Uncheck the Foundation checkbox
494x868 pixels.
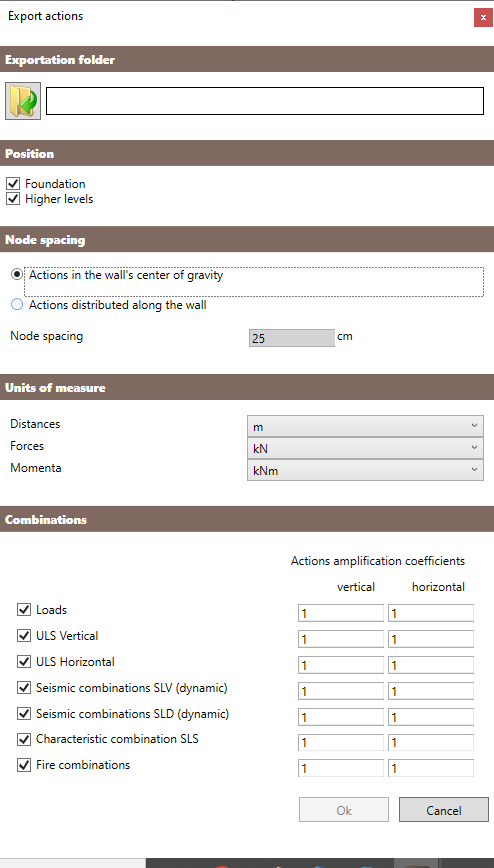click(x=13, y=183)
